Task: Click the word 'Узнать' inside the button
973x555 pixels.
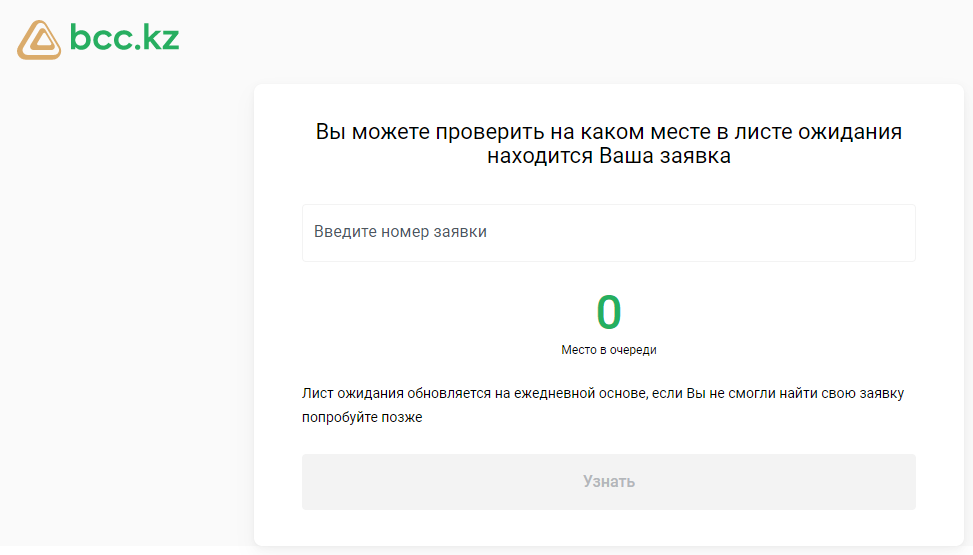Action: (609, 482)
